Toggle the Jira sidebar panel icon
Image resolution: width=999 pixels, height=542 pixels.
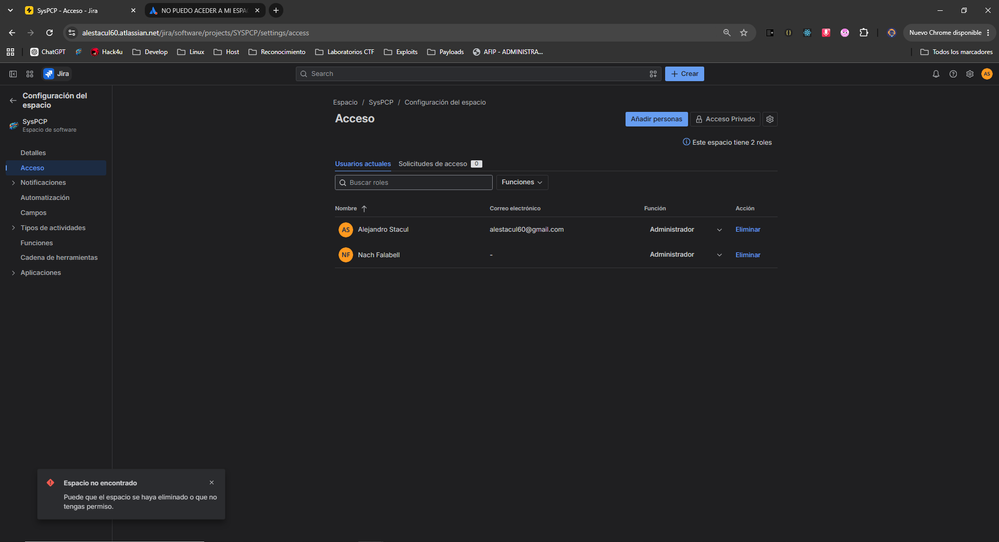click(x=13, y=74)
